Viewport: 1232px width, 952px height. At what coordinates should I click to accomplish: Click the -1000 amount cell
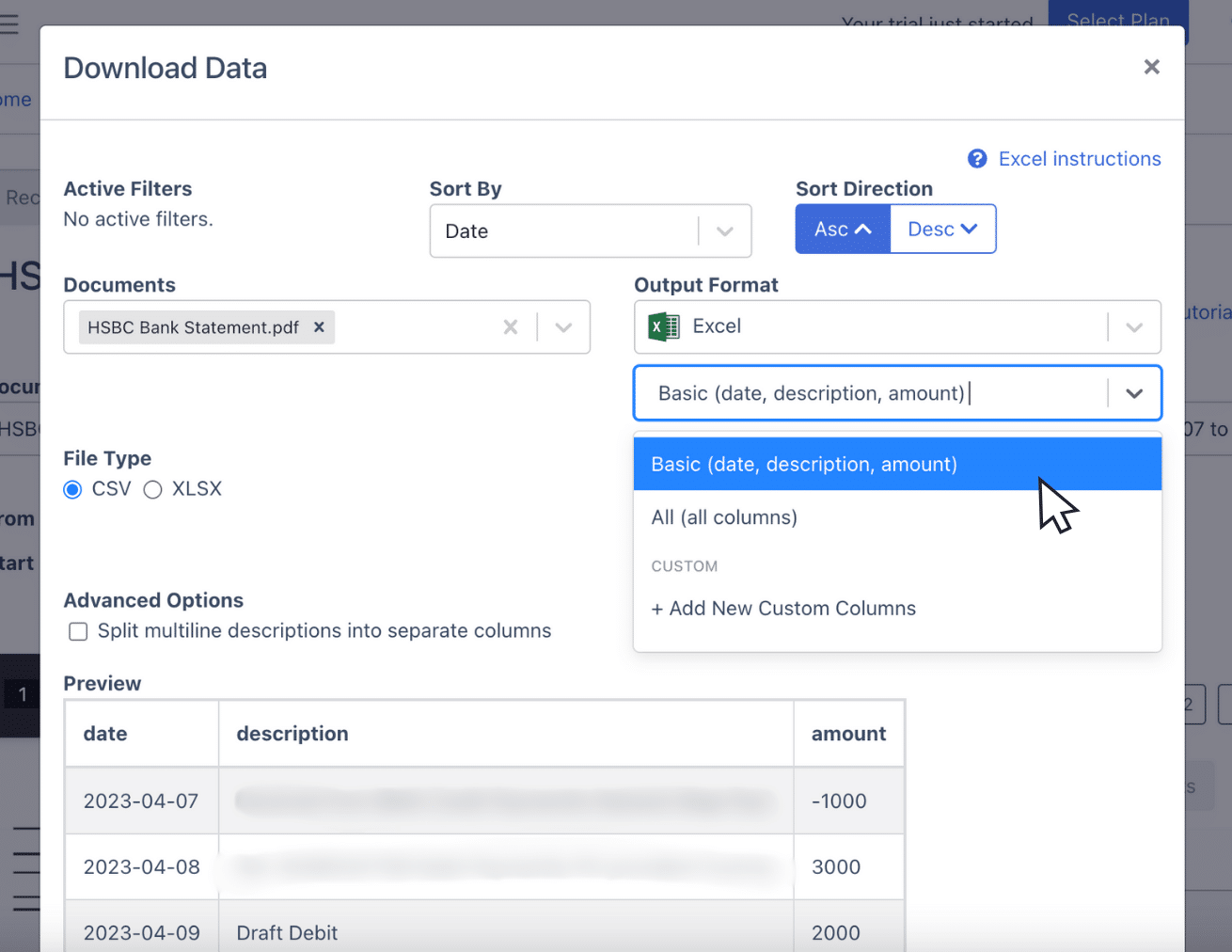point(849,801)
